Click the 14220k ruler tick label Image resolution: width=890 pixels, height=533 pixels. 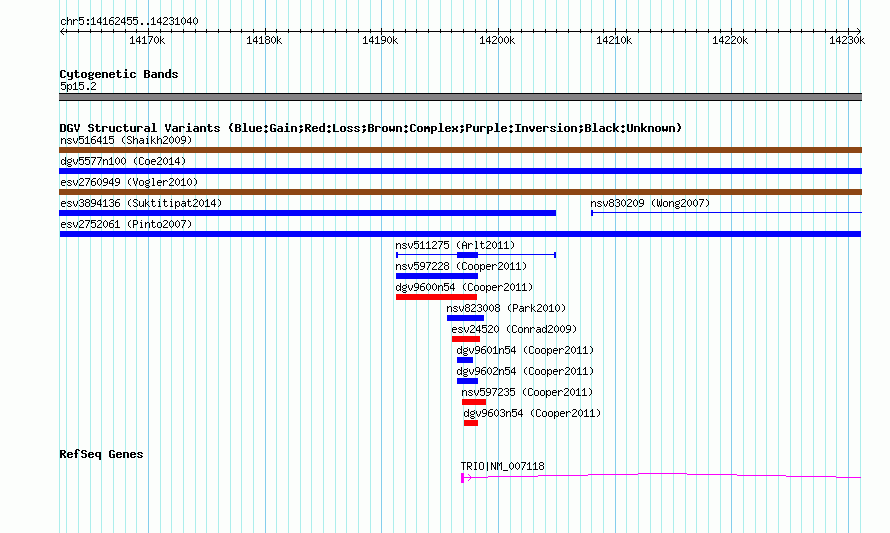[x=731, y=40]
